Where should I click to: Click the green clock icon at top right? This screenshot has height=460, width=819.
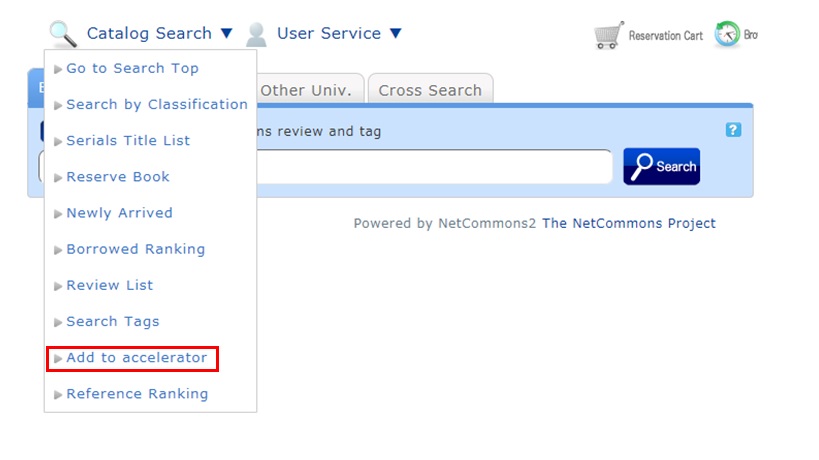(x=727, y=34)
